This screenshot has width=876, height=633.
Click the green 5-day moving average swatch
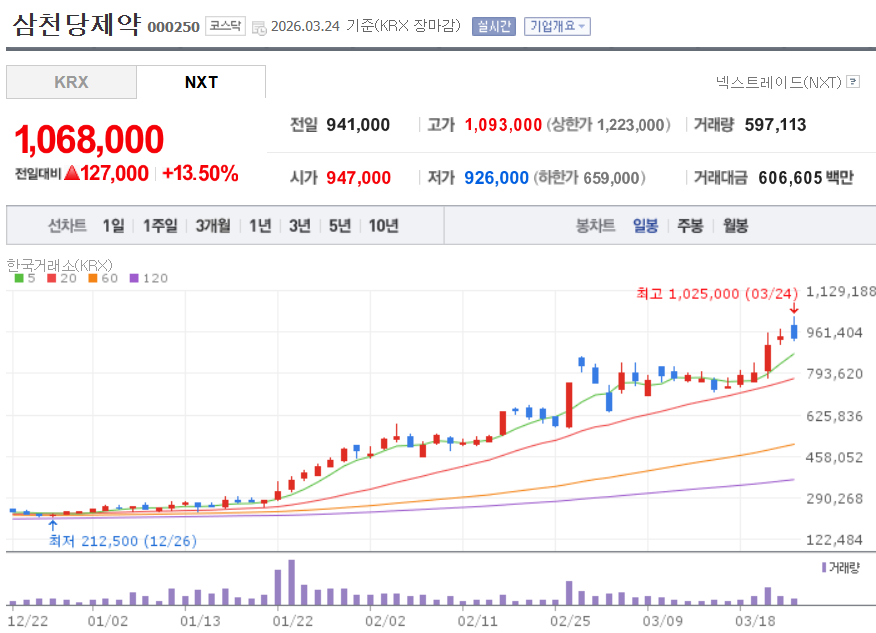pos(18,278)
